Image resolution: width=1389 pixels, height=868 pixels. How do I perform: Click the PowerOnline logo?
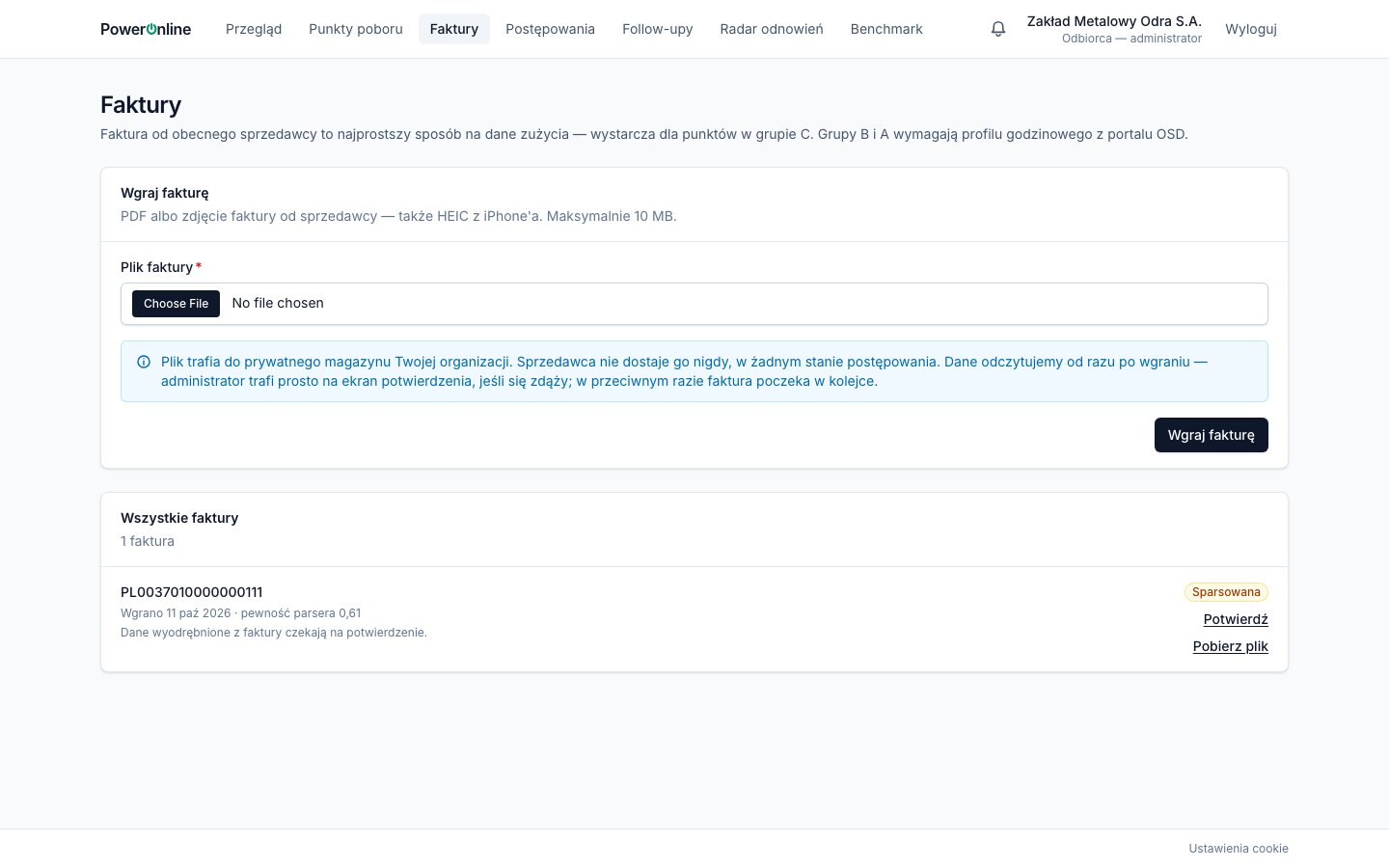(146, 29)
